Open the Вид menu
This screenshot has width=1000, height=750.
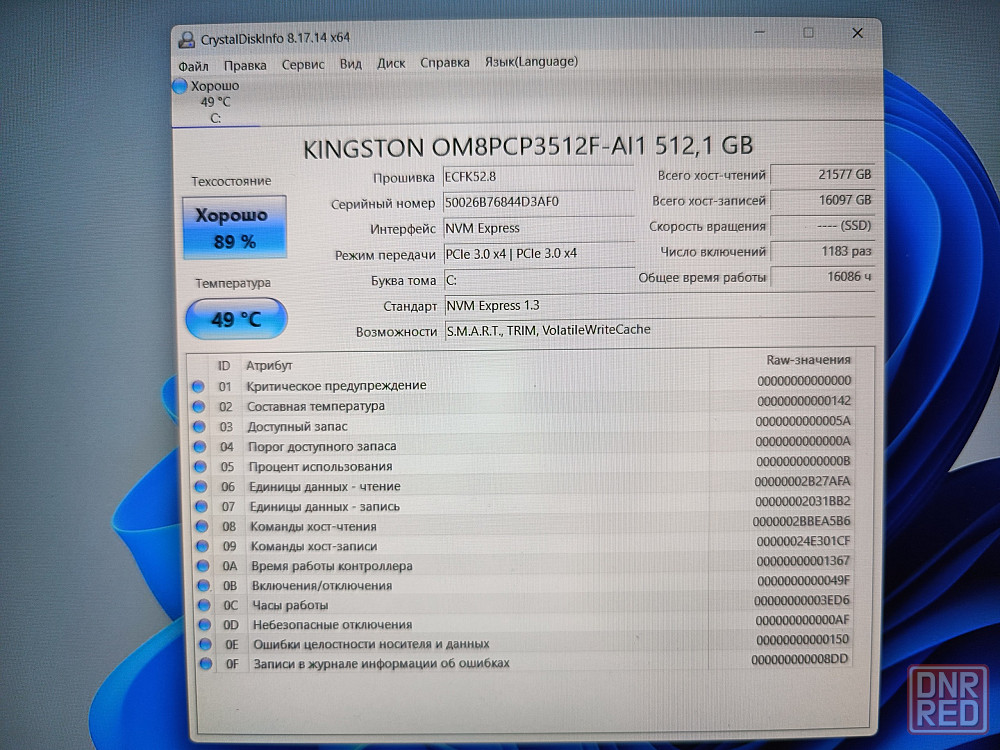[x=350, y=63]
